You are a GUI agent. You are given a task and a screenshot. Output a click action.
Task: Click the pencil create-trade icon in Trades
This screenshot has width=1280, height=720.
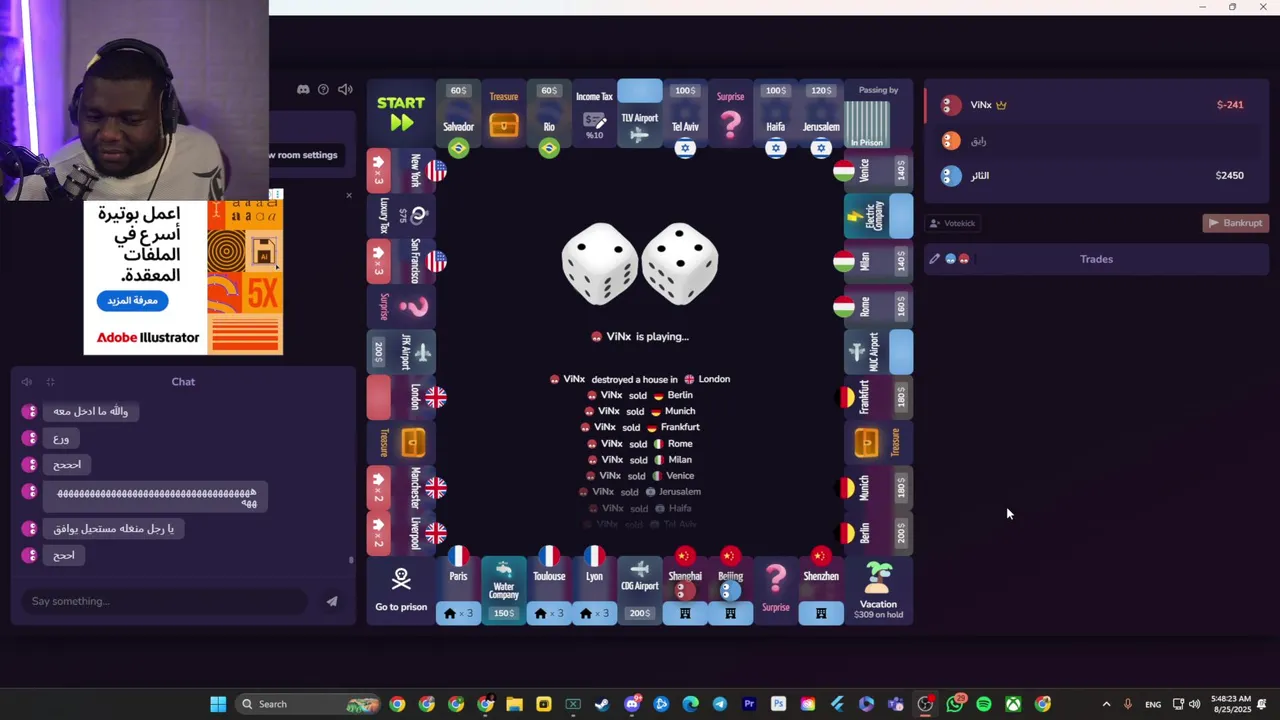click(x=935, y=259)
